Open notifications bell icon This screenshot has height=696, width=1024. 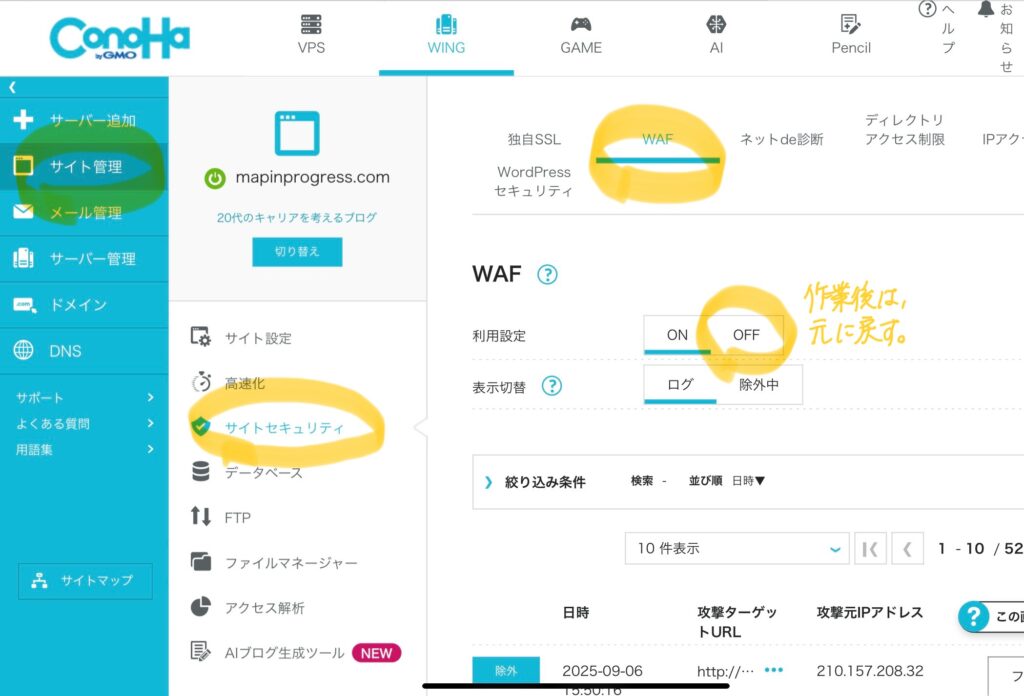[x=985, y=8]
